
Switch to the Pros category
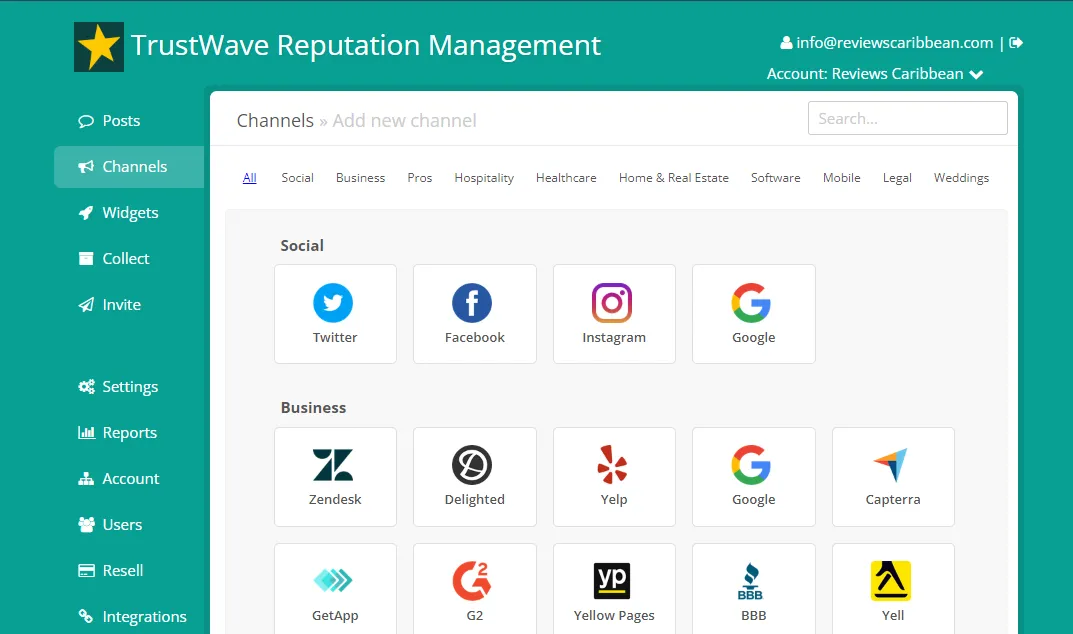pos(419,178)
